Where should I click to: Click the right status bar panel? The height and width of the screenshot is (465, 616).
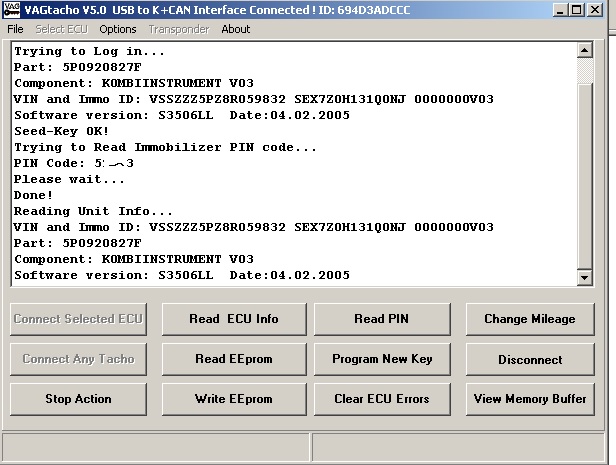pyautogui.click(x=458, y=447)
